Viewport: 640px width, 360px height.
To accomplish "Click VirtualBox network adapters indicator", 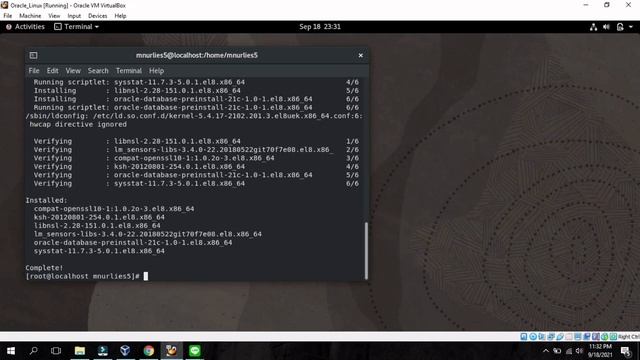I will [551, 337].
